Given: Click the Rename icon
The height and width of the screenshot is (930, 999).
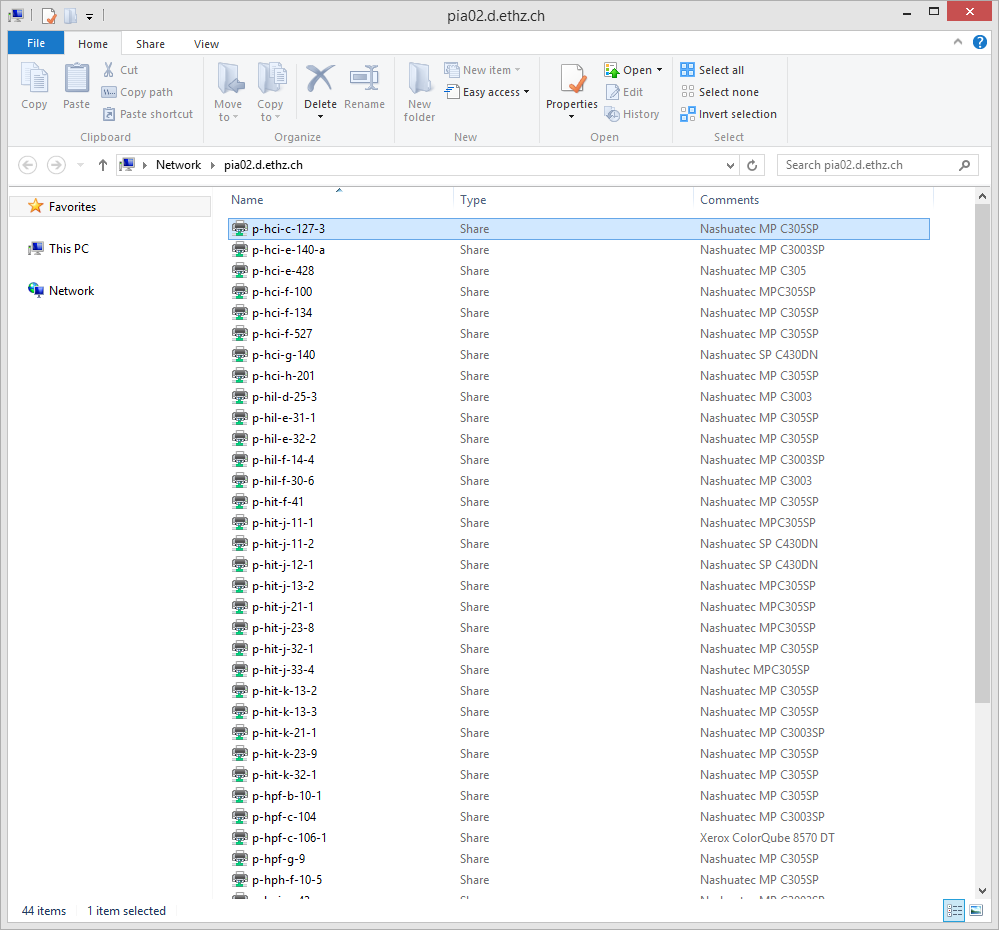Looking at the screenshot, I should [364, 78].
